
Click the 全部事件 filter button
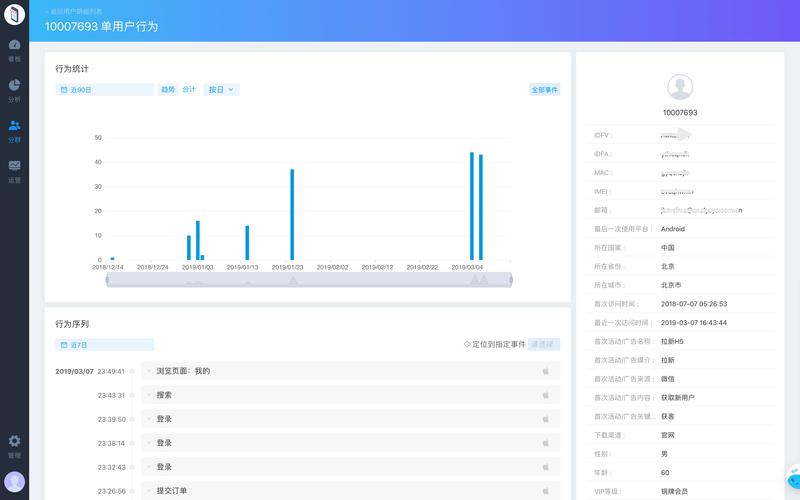point(544,90)
